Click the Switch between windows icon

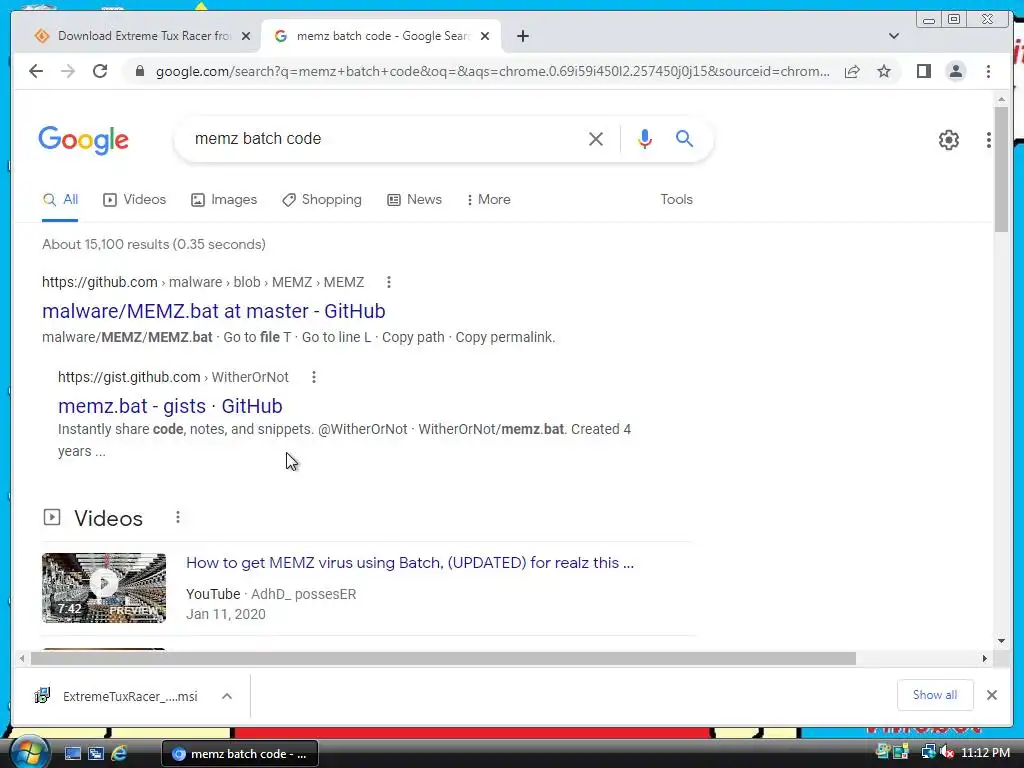pyautogui.click(x=96, y=753)
